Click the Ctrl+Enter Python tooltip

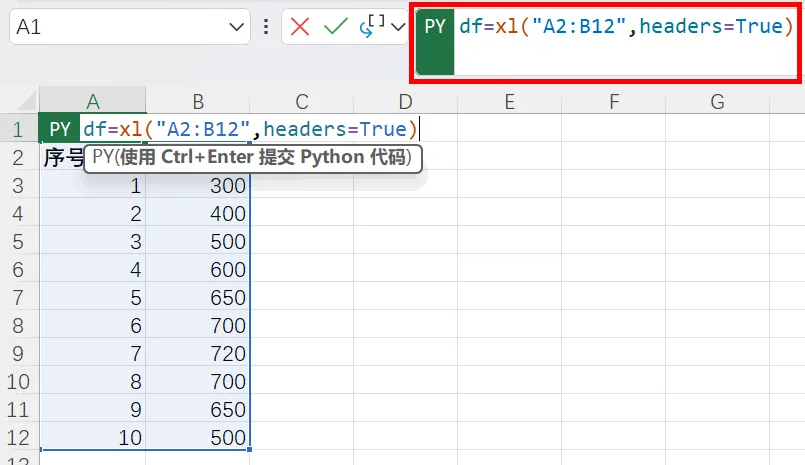[x=253, y=158]
